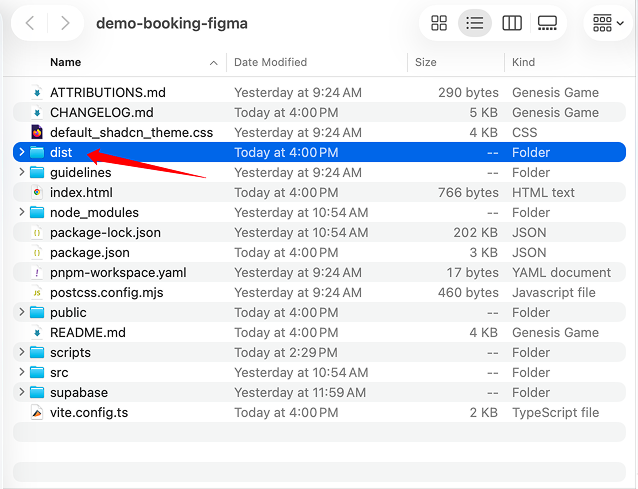Sort by the Kind column header
This screenshot has height=489, width=638.
[523, 62]
